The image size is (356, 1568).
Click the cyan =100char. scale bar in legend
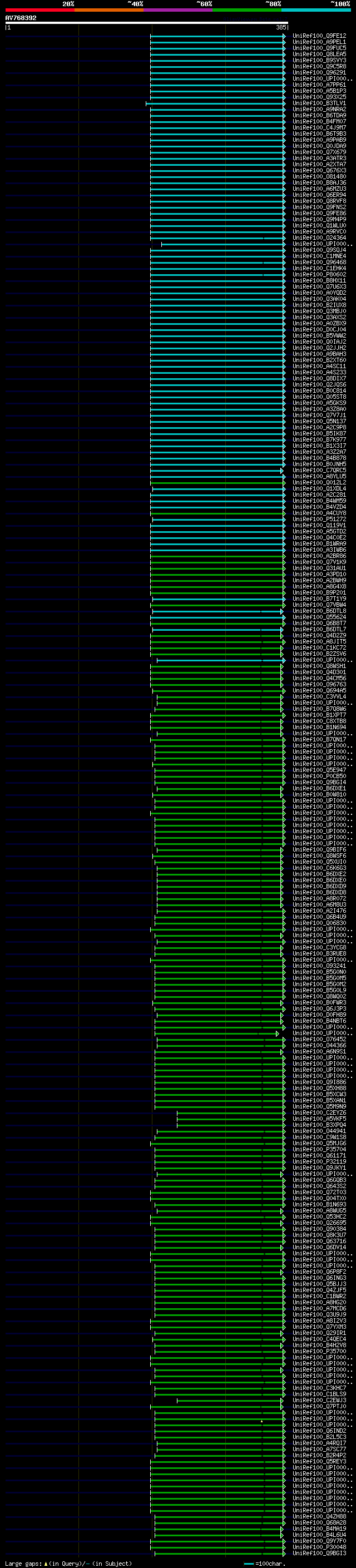click(248, 1564)
